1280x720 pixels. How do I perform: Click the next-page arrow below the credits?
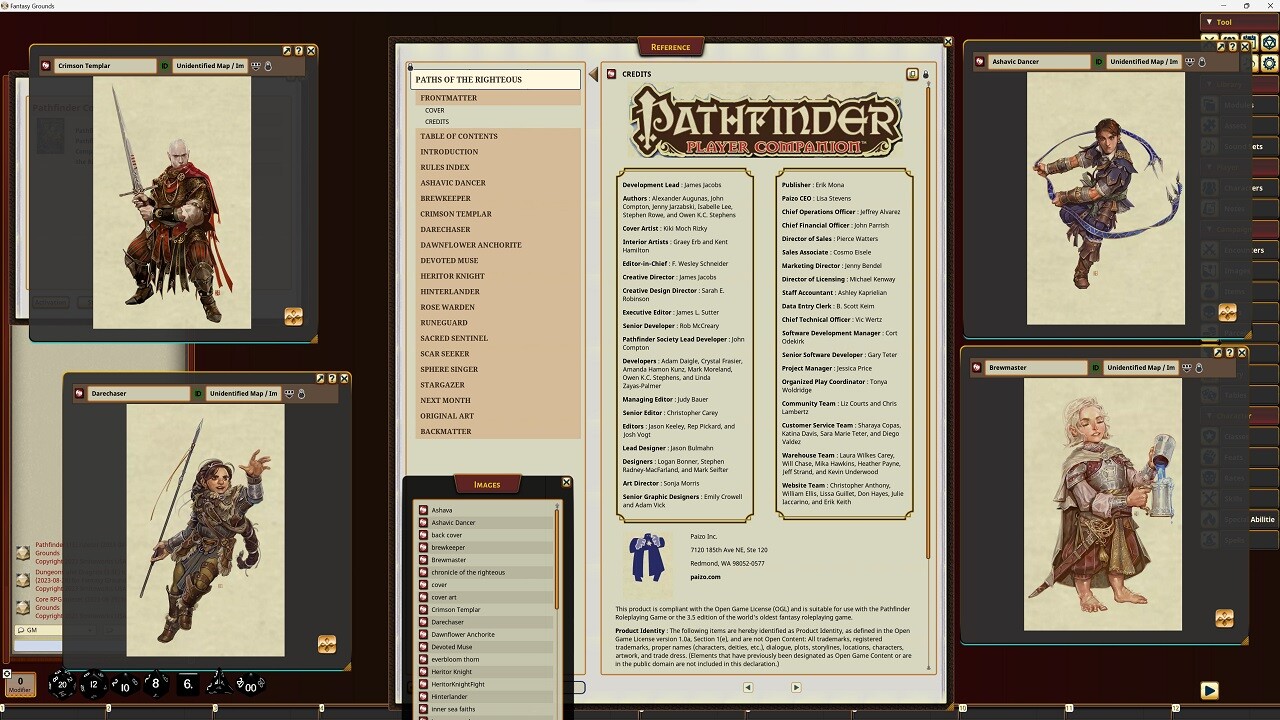point(796,687)
